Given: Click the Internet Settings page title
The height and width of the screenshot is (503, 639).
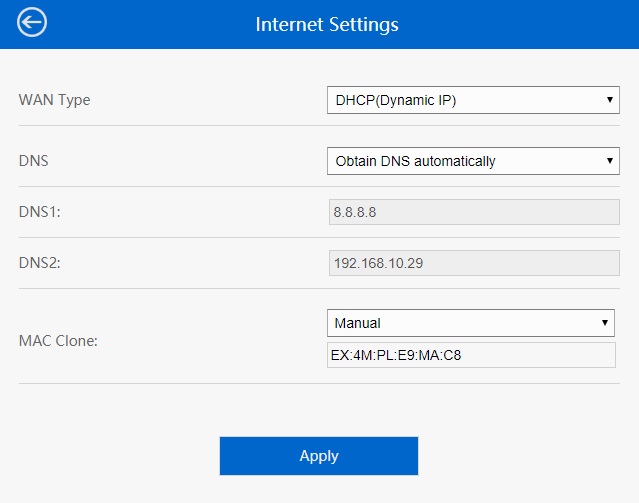Looking at the screenshot, I should 327,24.
